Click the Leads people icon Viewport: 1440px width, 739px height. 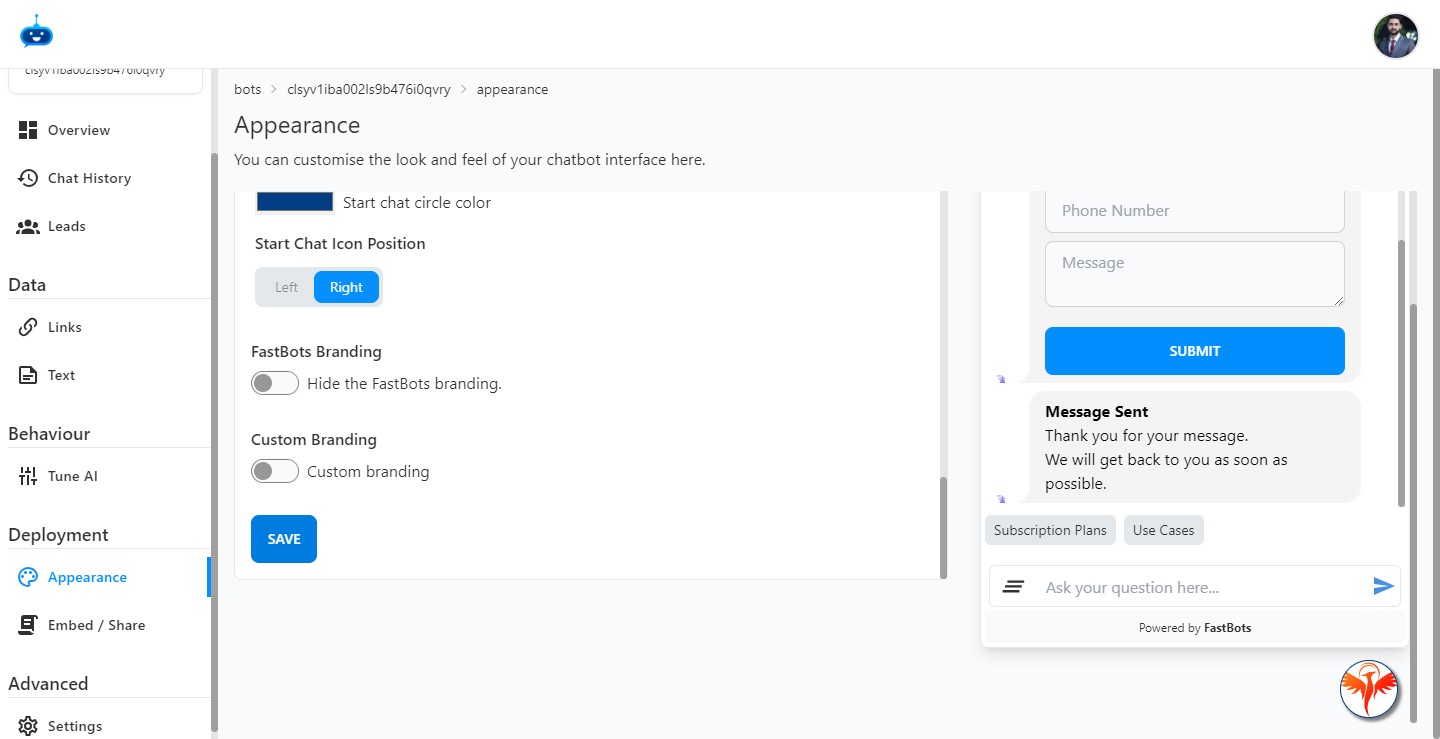pyautogui.click(x=27, y=225)
